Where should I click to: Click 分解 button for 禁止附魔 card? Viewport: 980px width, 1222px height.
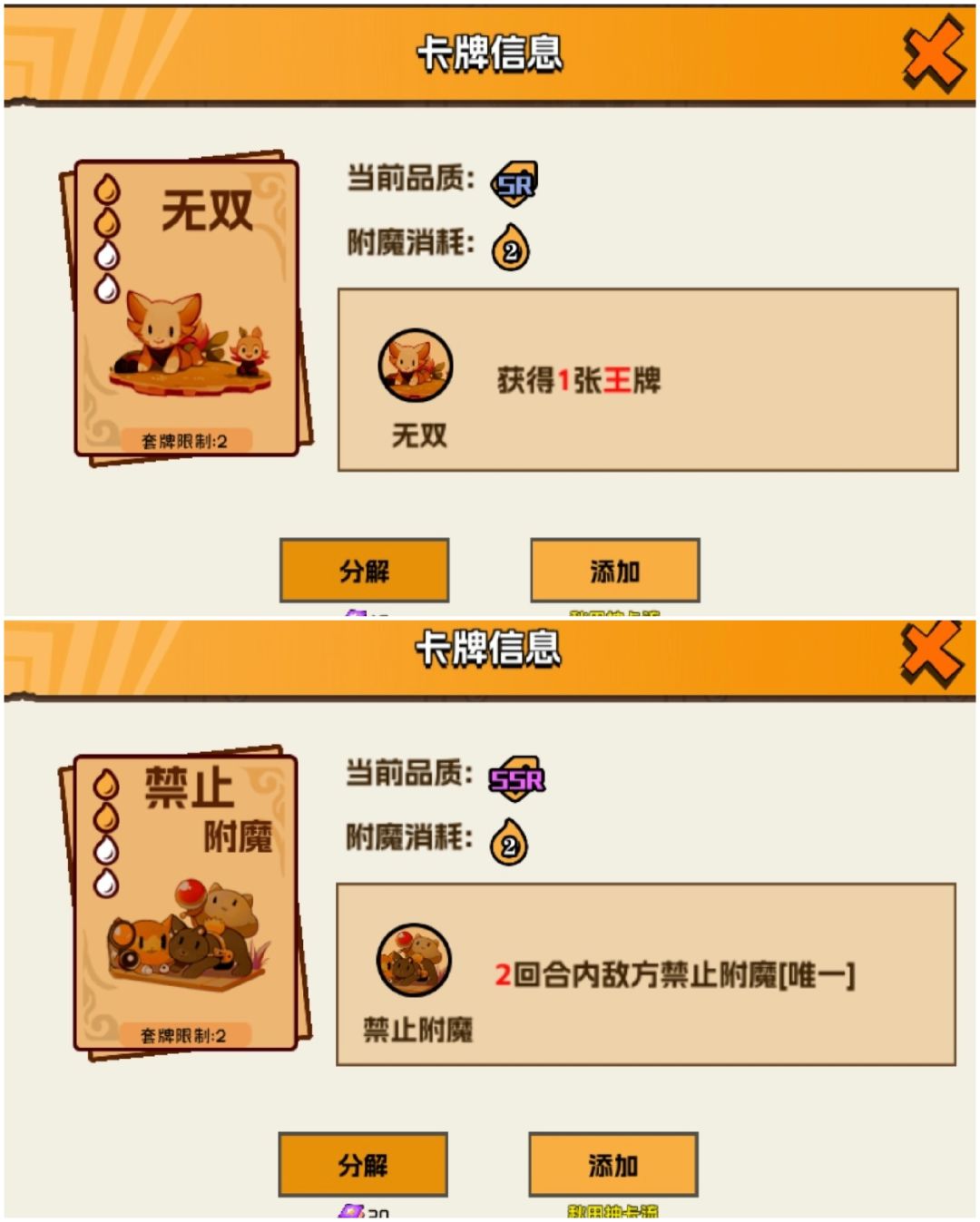click(x=363, y=1165)
